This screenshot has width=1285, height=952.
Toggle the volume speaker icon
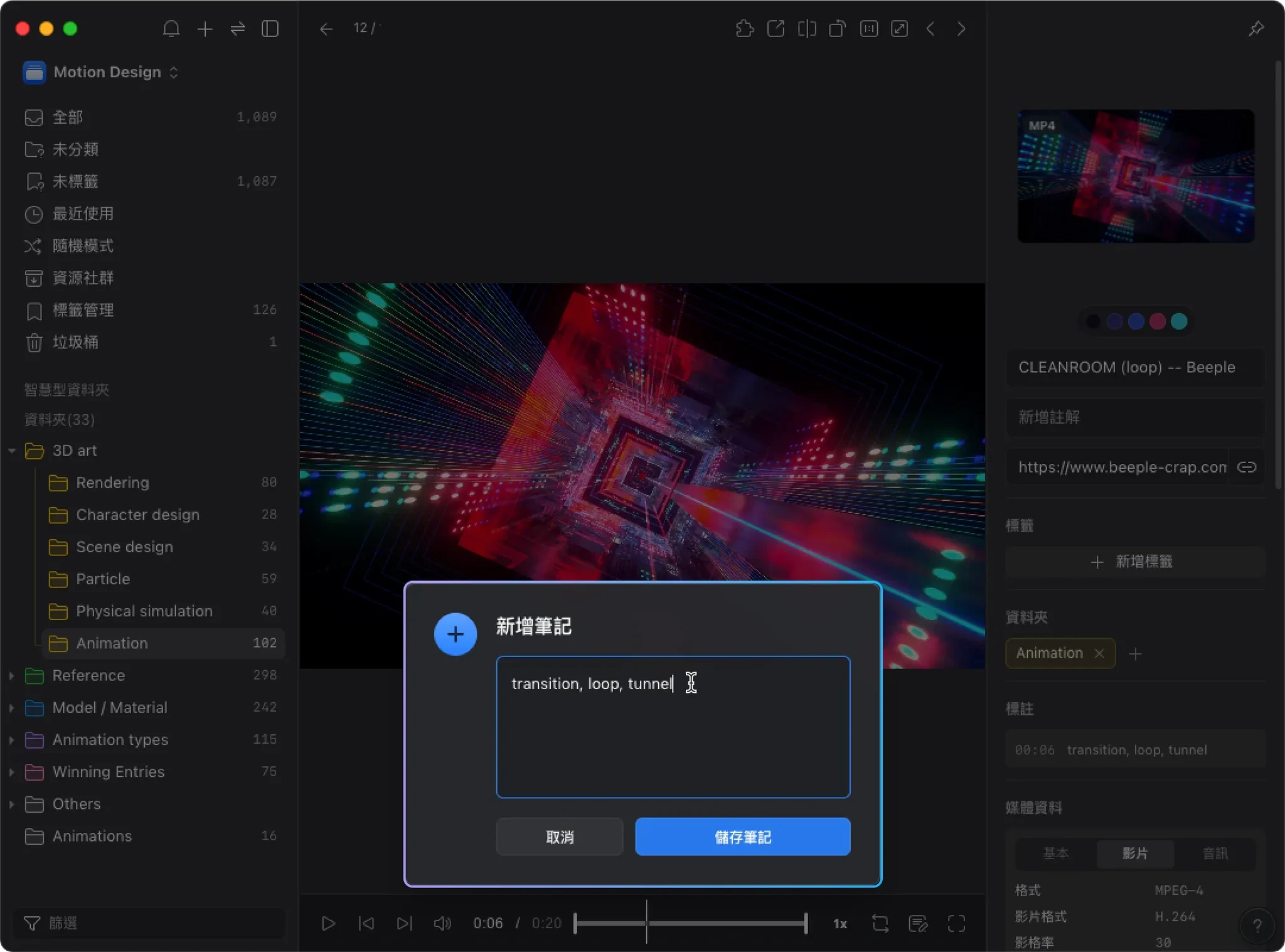(x=442, y=923)
